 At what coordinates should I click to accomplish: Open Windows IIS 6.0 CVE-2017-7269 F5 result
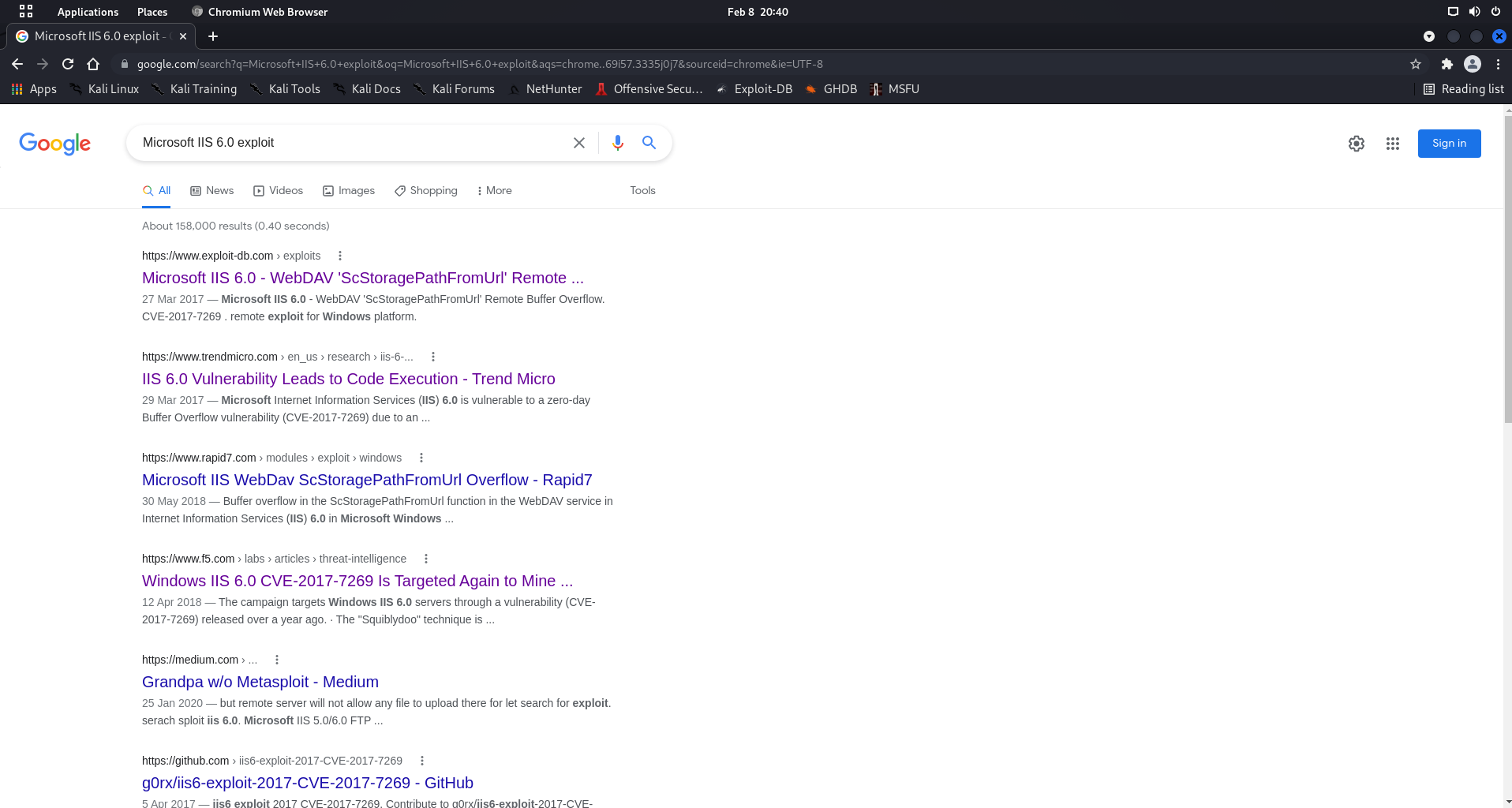pyautogui.click(x=357, y=581)
